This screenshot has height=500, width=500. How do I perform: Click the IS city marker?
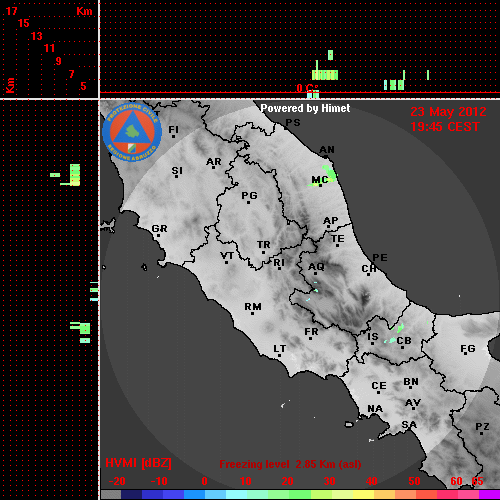372,344
